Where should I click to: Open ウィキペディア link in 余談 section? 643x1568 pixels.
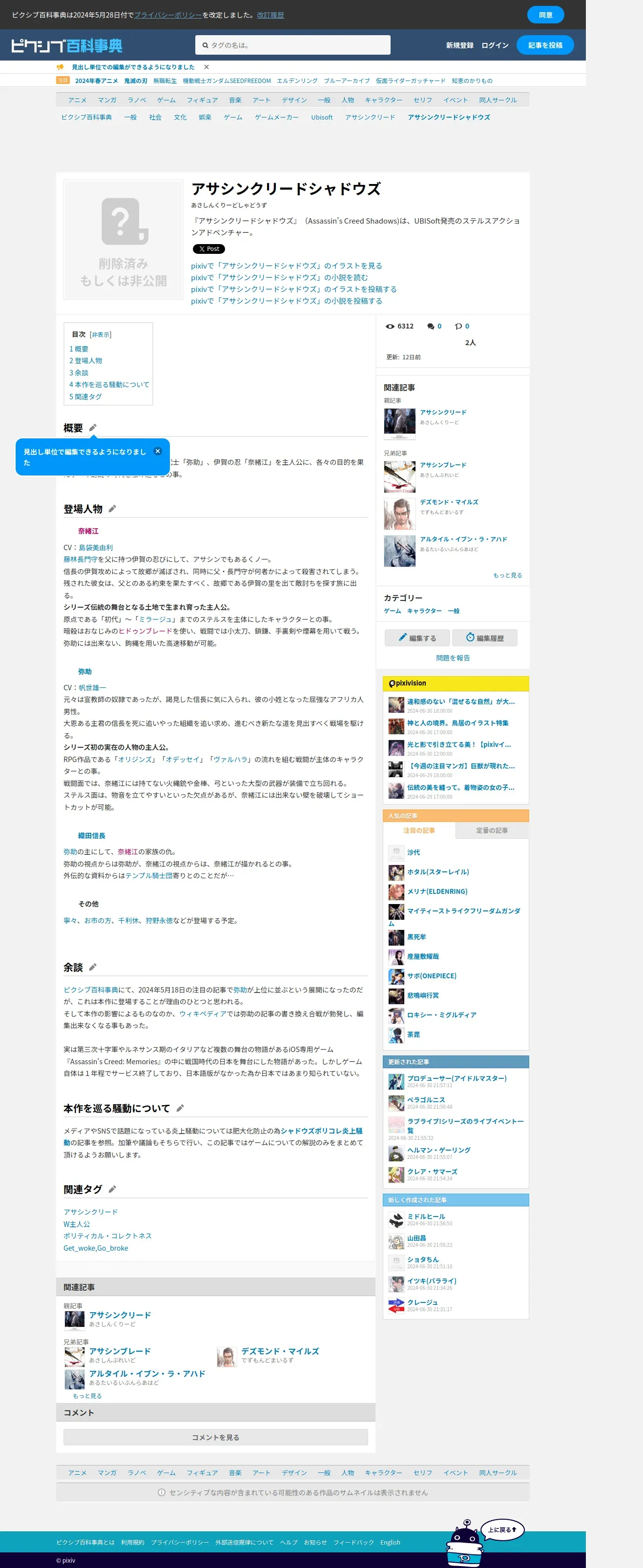click(x=202, y=1013)
